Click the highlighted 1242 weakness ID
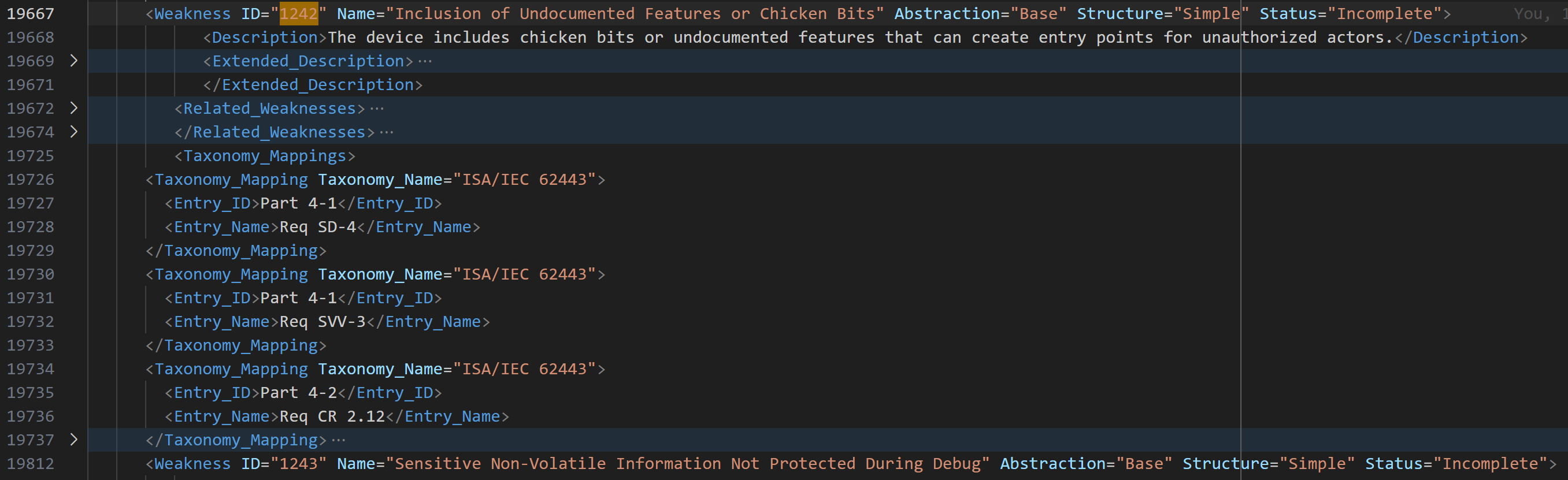Viewport: 1568px width, 480px height. (298, 13)
